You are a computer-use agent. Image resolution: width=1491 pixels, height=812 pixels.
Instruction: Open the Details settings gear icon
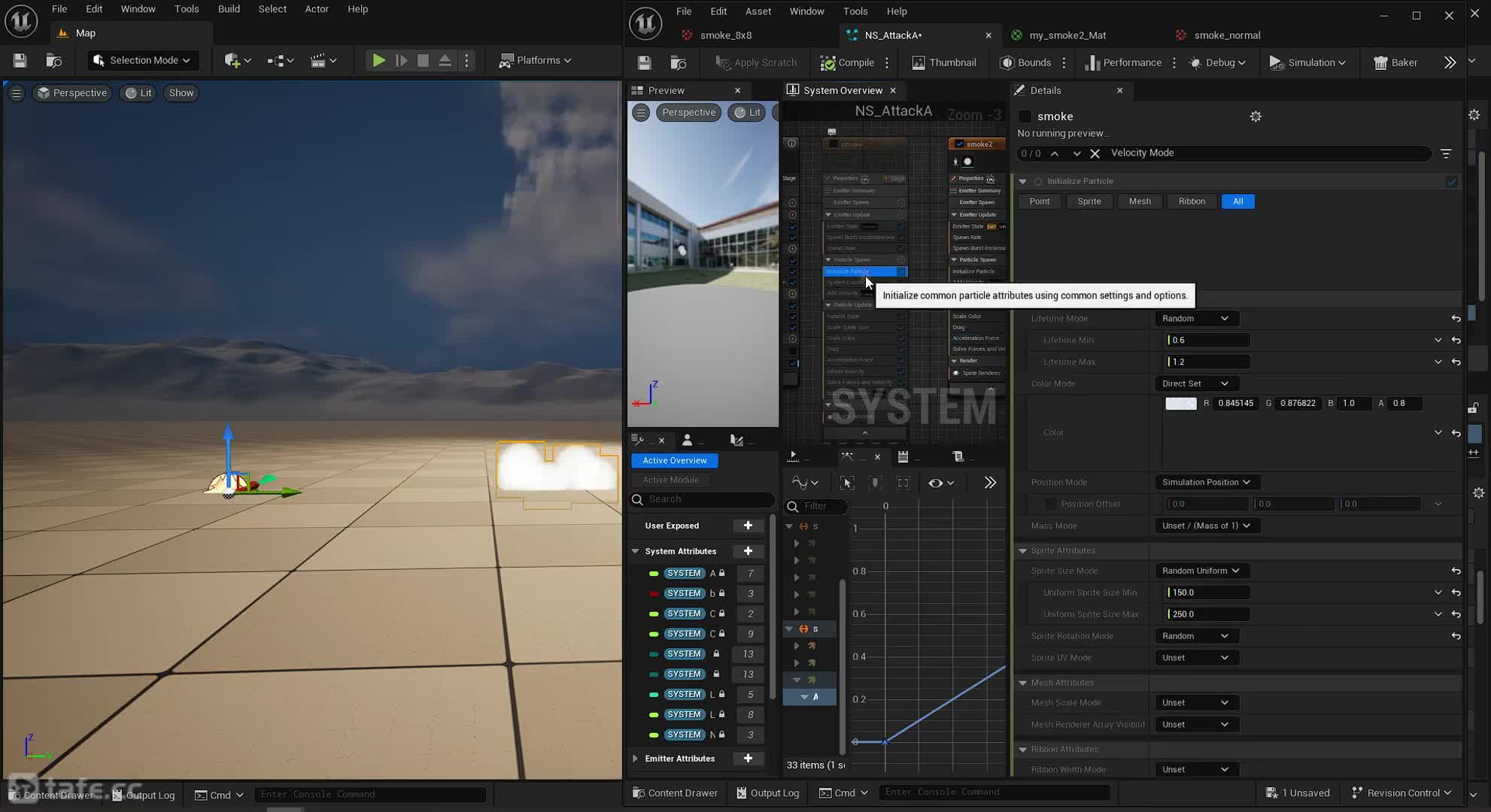point(1256,117)
